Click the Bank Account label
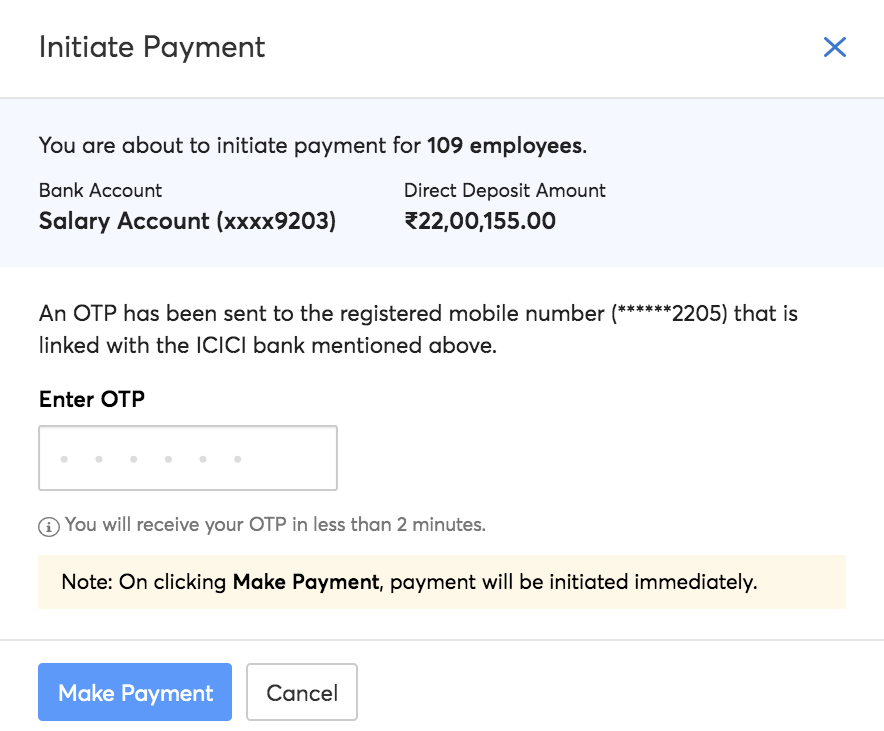 coord(100,190)
